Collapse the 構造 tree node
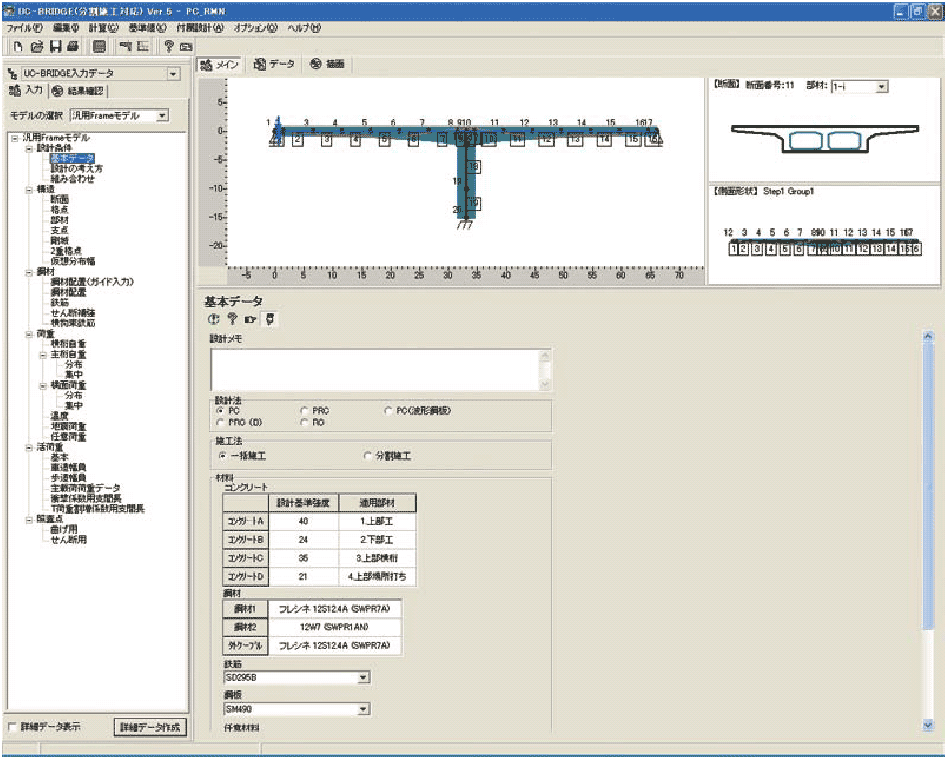 point(28,190)
